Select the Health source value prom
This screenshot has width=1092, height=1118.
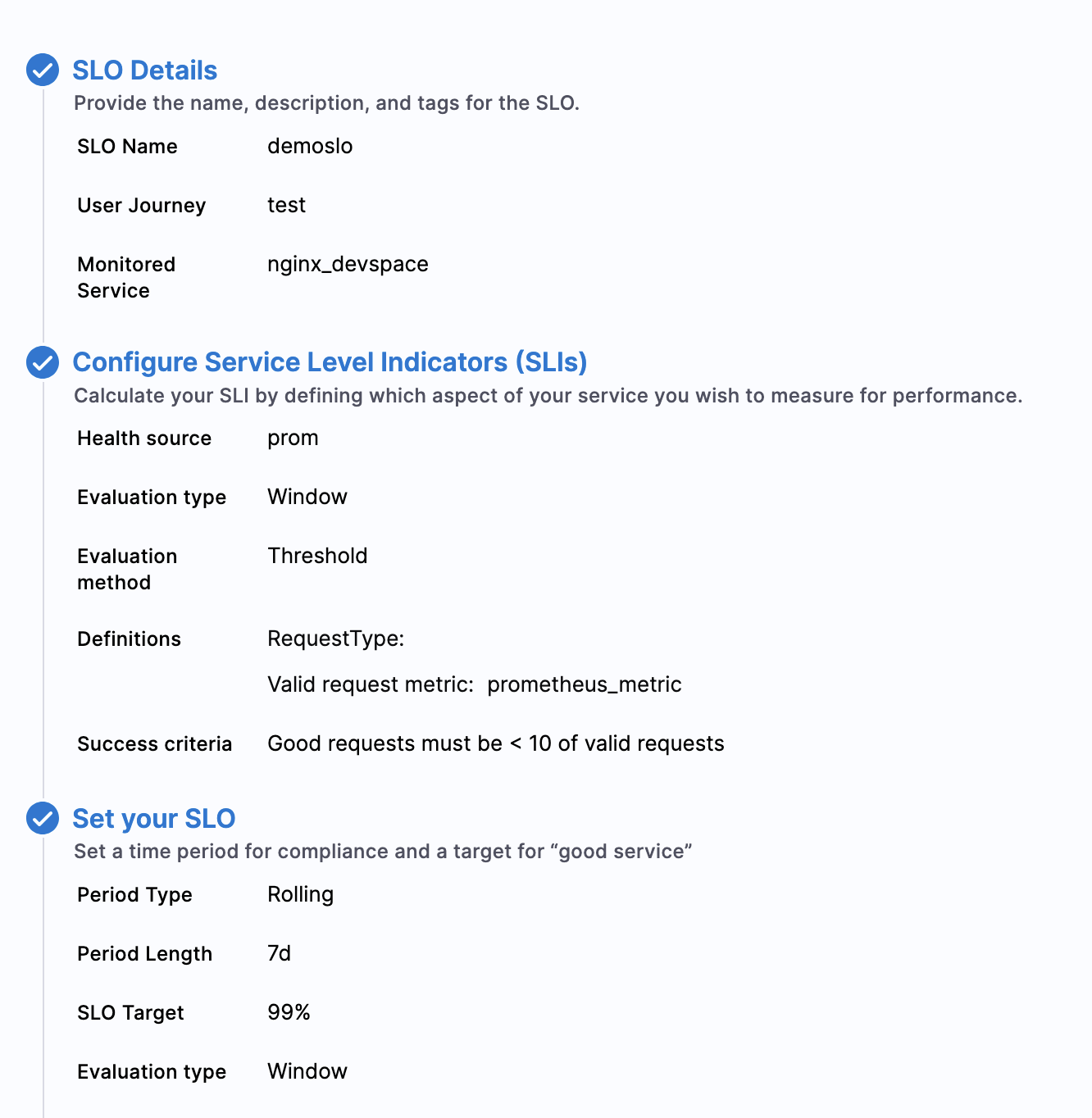[x=293, y=438]
